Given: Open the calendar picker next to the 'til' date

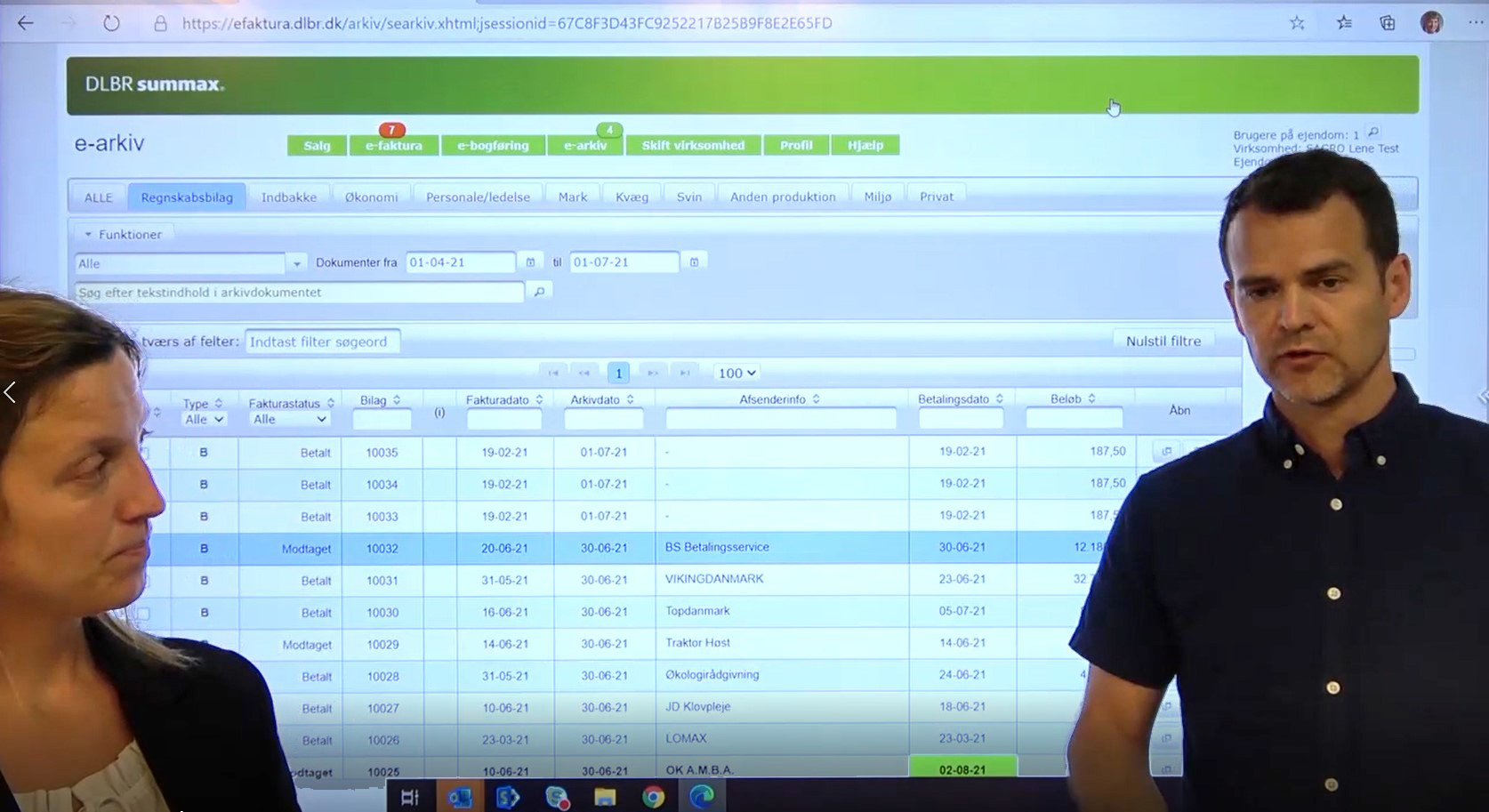Looking at the screenshot, I should [x=694, y=260].
